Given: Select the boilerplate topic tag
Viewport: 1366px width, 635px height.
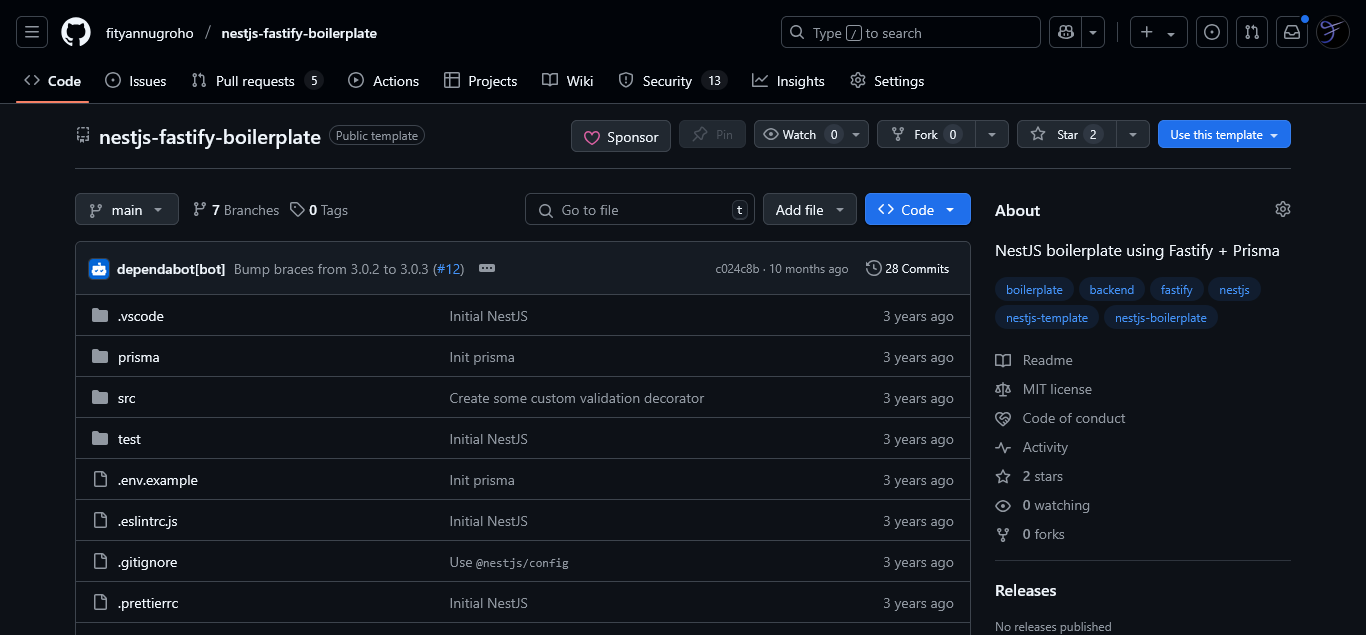Looking at the screenshot, I should [1034, 289].
